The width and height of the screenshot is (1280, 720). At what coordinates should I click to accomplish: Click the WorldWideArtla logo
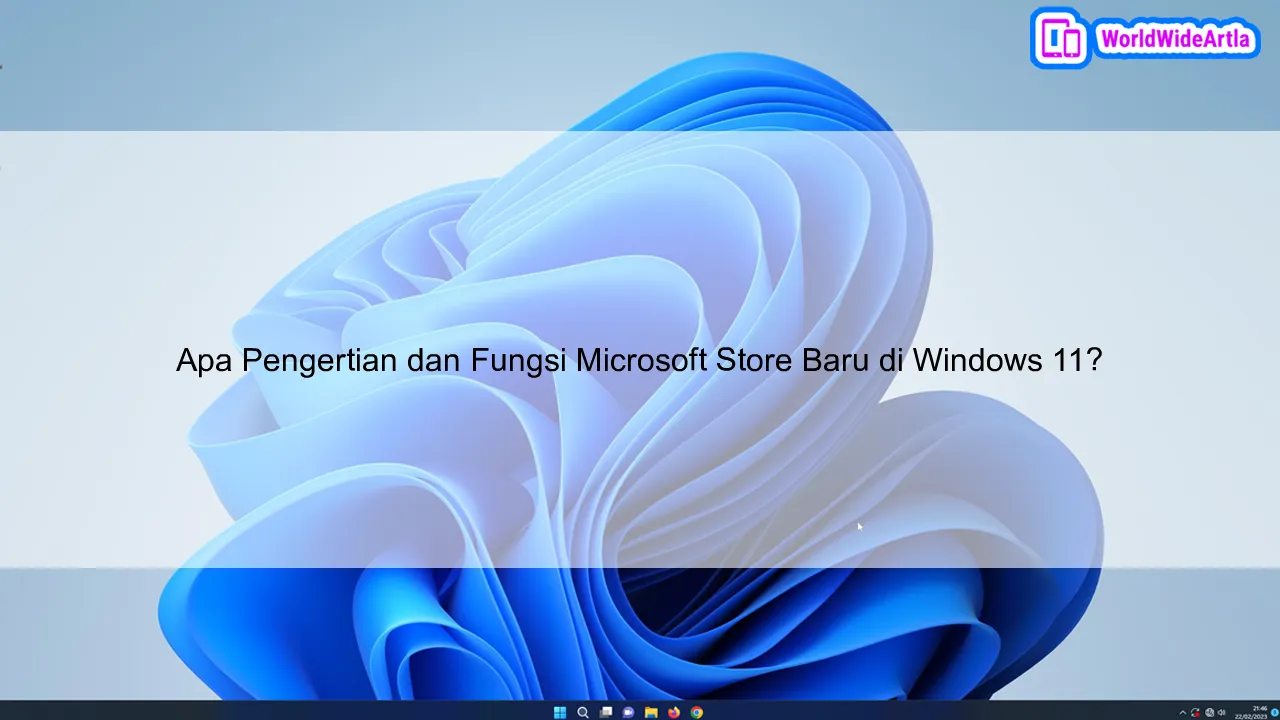pyautogui.click(x=1145, y=38)
